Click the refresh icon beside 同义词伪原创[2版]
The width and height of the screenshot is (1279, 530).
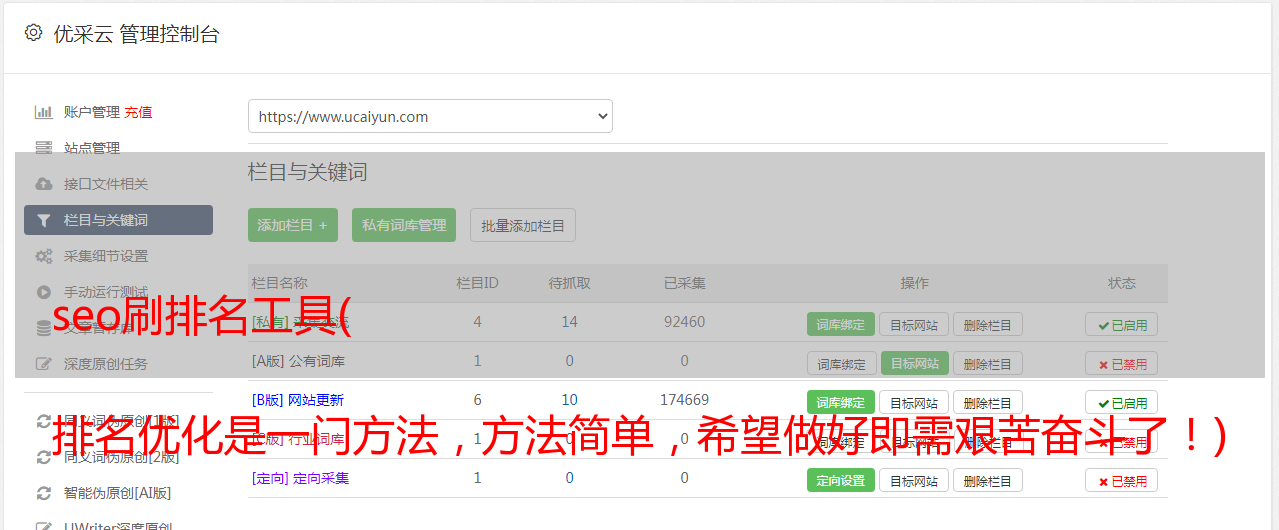(x=44, y=457)
